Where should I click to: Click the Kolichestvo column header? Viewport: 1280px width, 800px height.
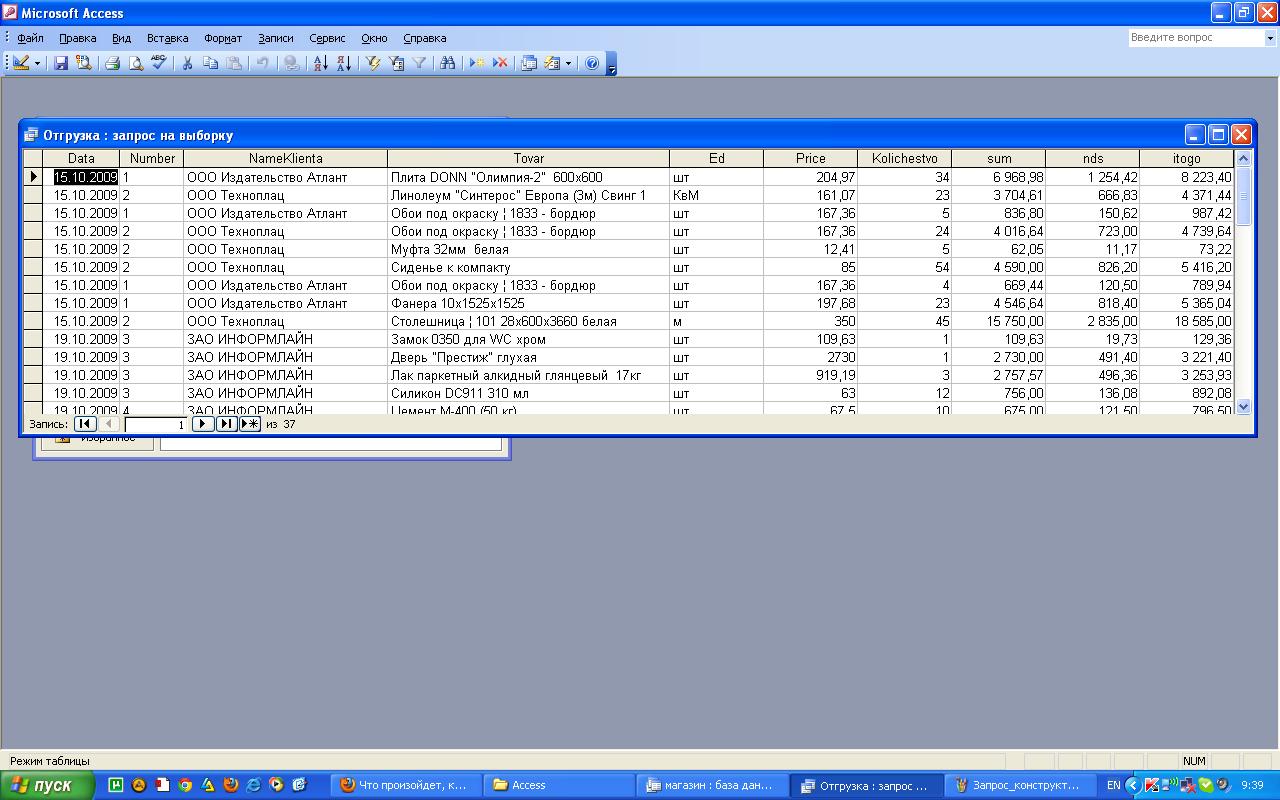(905, 158)
